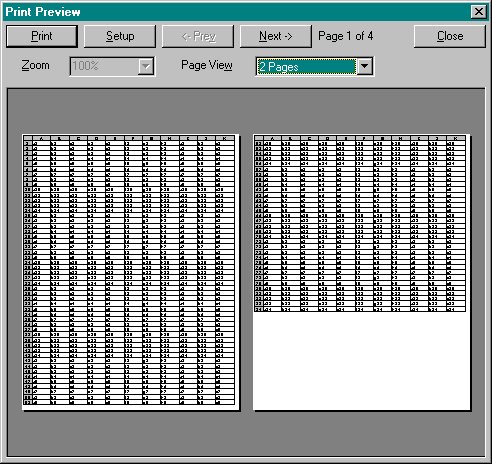Click column A header on left preview page
492x464 pixels.
[x=42, y=138]
